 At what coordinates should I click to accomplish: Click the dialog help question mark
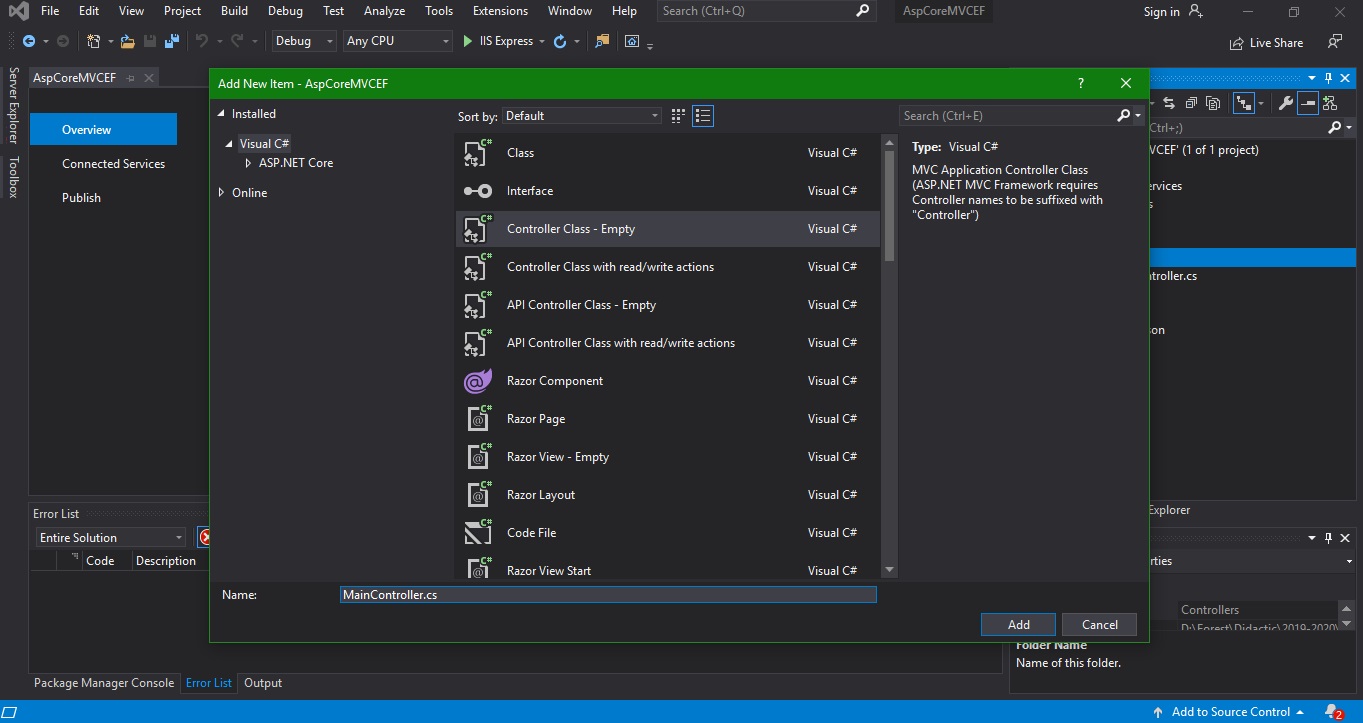(1081, 84)
